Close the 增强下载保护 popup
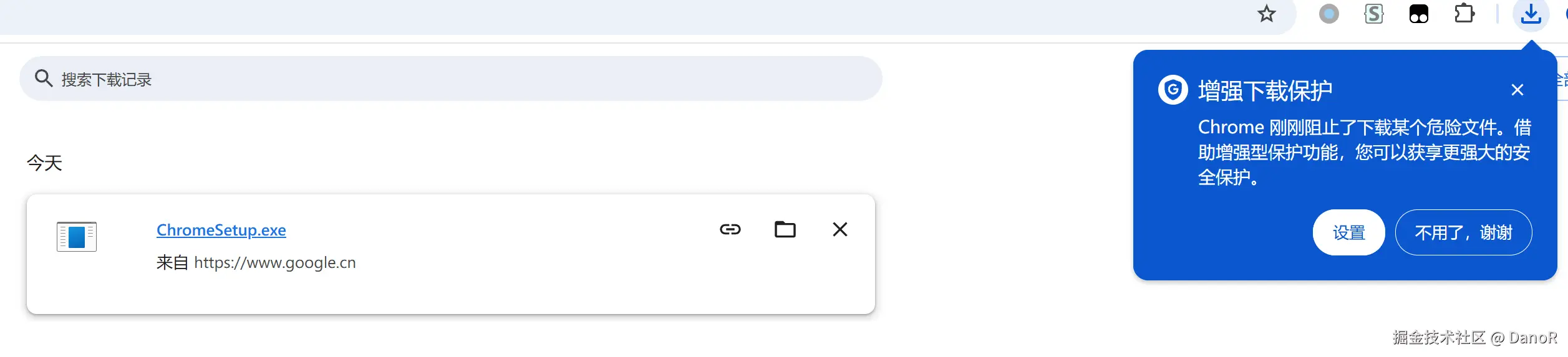The image size is (1568, 357). (x=1517, y=90)
